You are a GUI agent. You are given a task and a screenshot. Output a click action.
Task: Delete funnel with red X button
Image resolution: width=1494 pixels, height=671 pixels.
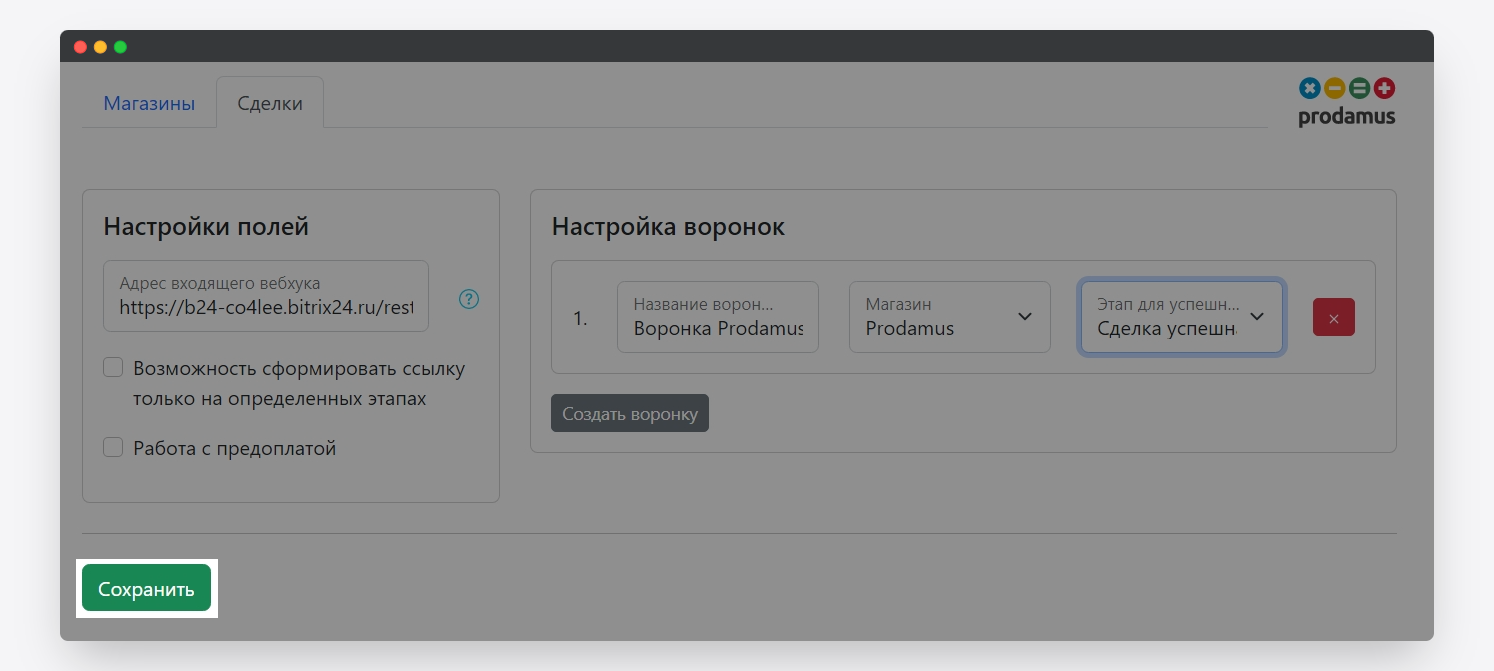(1333, 317)
